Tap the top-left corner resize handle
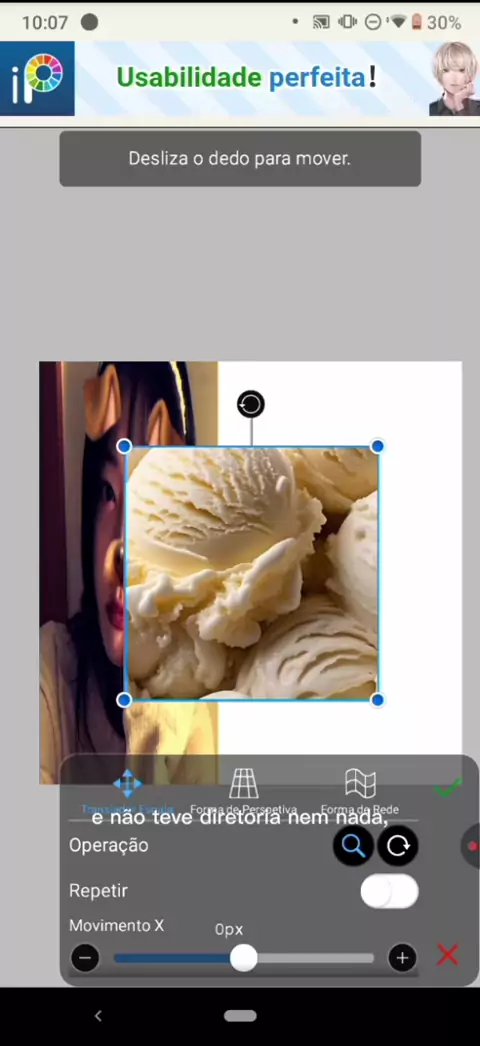This screenshot has width=480, height=1046. [124, 446]
